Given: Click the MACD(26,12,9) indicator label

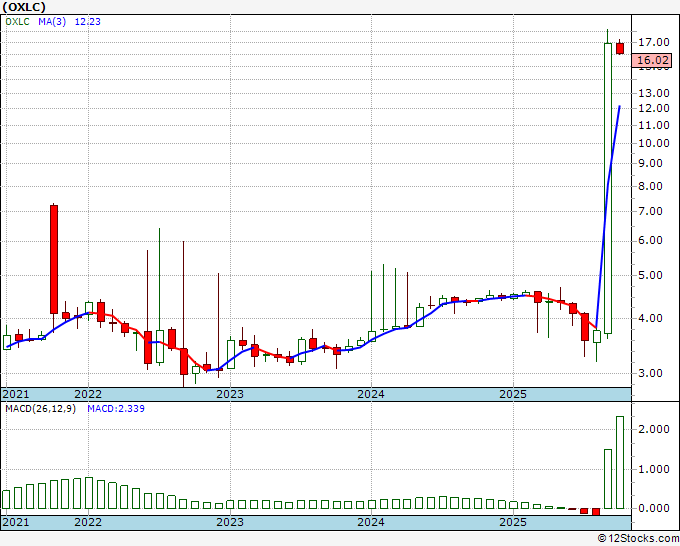Looking at the screenshot, I should tap(40, 409).
